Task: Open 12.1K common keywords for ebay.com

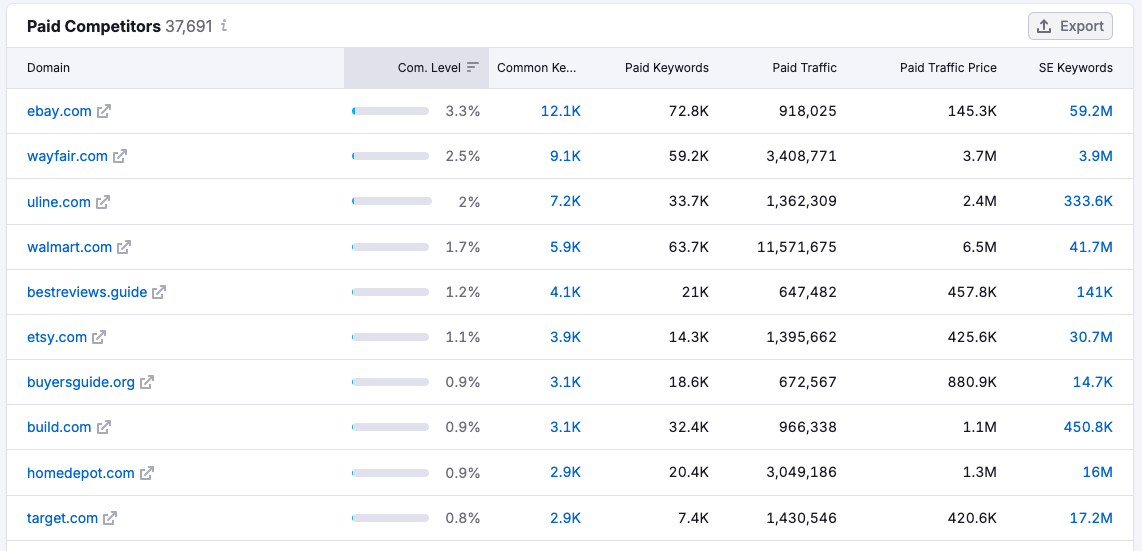Action: tap(560, 111)
